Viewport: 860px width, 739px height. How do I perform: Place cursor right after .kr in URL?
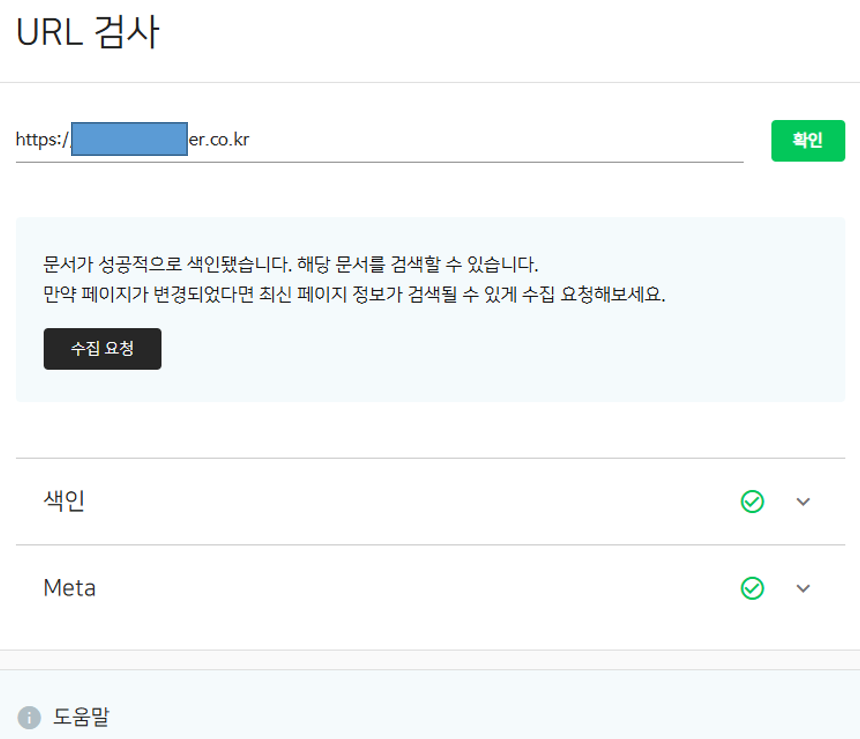point(251,140)
